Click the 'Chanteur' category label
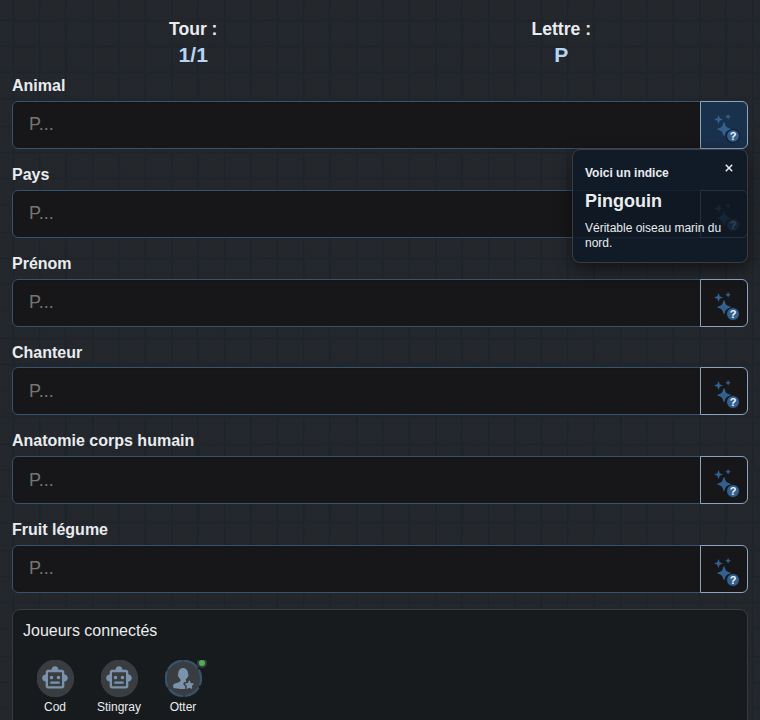The width and height of the screenshot is (760, 720). point(47,352)
